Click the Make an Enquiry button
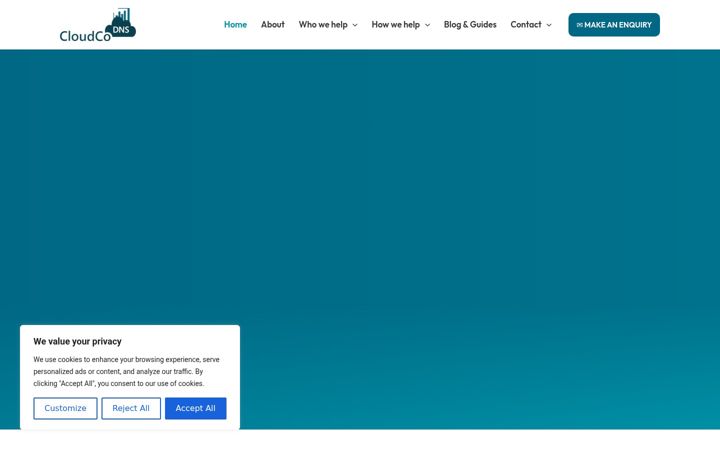Image resolution: width=720 pixels, height=450 pixels. tap(614, 25)
